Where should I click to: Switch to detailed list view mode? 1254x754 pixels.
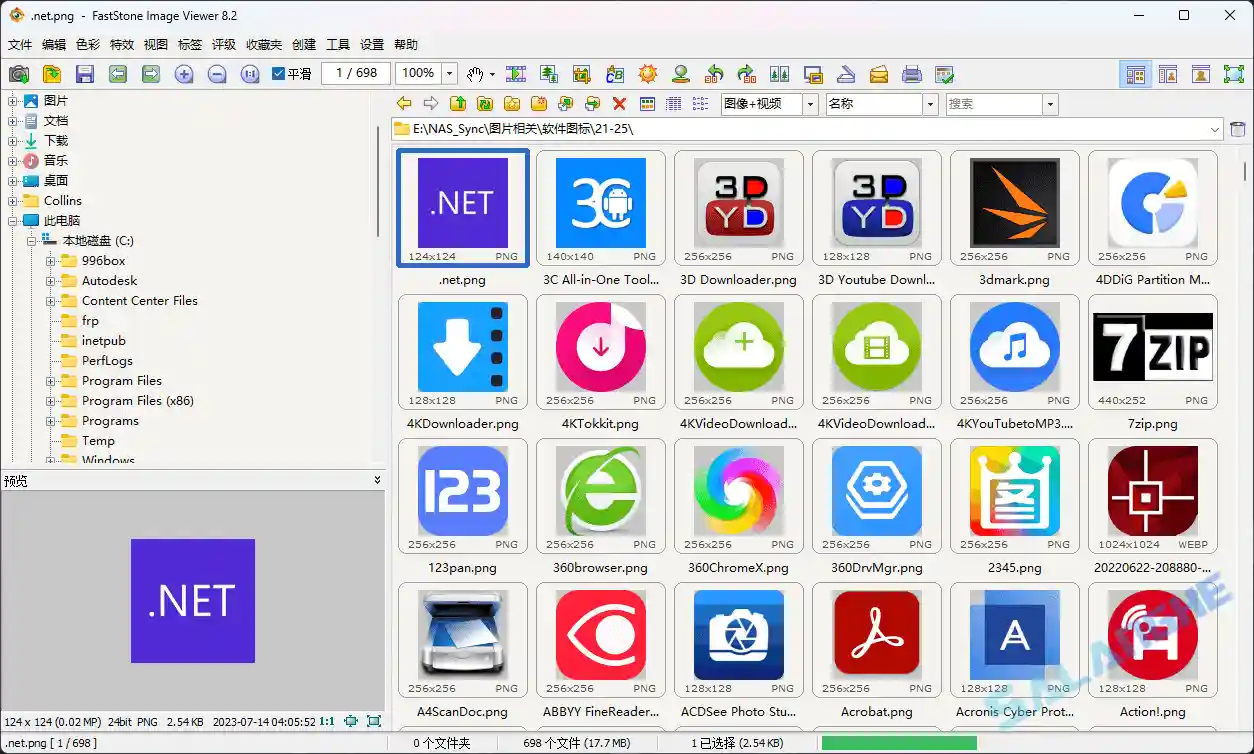[672, 103]
